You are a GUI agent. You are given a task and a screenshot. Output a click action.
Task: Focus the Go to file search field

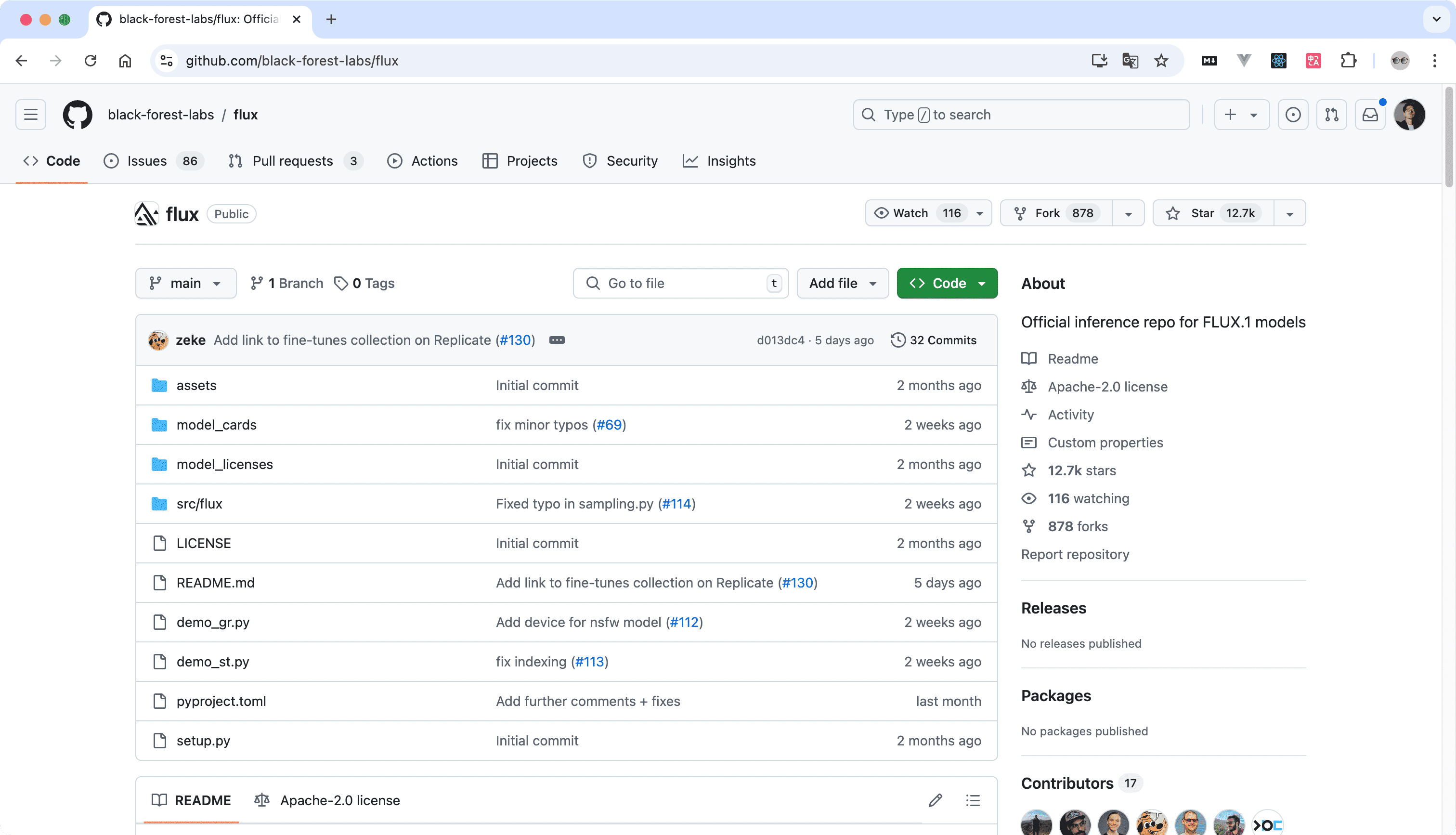pos(680,283)
